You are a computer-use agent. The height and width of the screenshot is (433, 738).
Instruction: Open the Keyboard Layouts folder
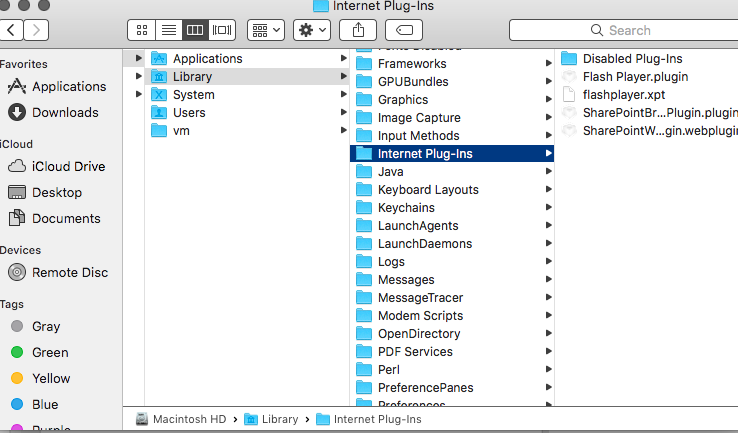point(452,190)
